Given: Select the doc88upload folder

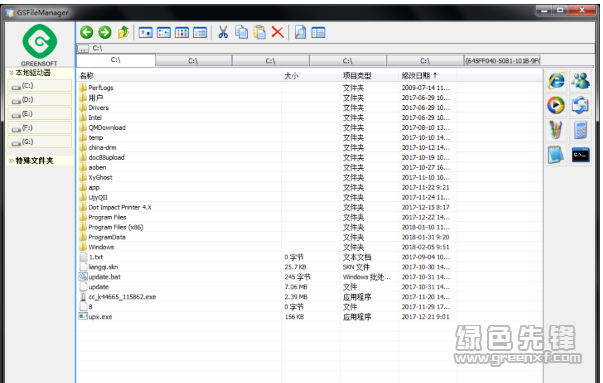Looking at the screenshot, I should 106,158.
